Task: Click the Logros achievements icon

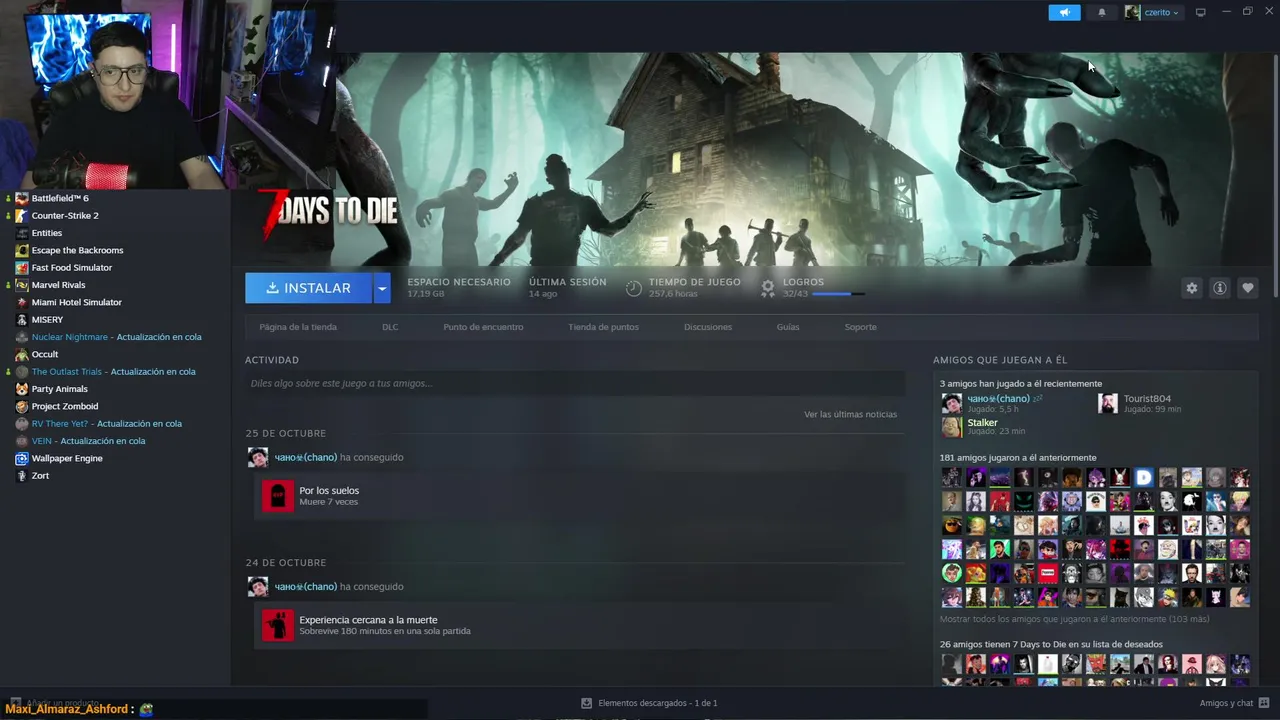Action: click(x=767, y=288)
